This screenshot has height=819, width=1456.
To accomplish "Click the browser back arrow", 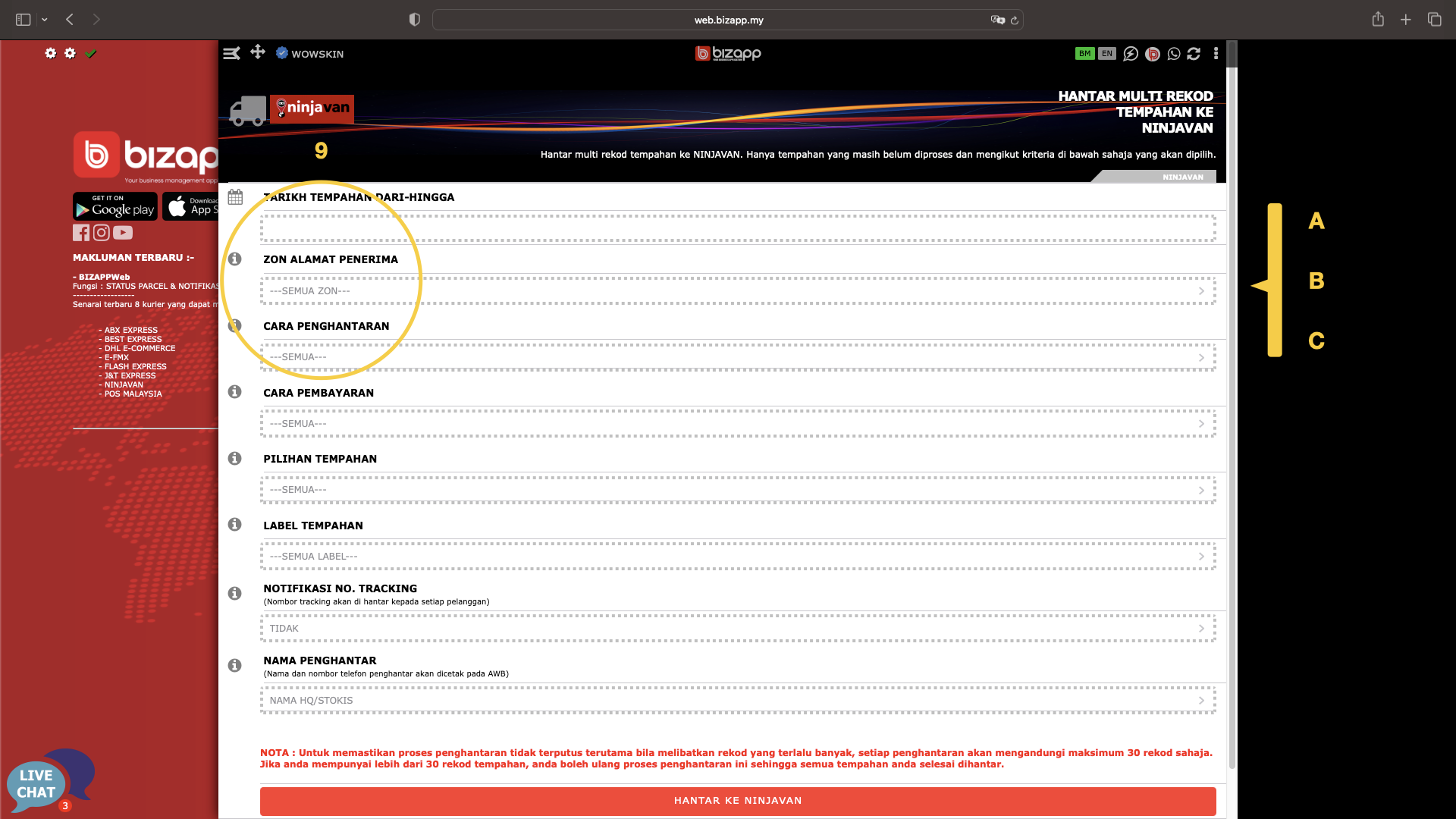I will (70, 20).
